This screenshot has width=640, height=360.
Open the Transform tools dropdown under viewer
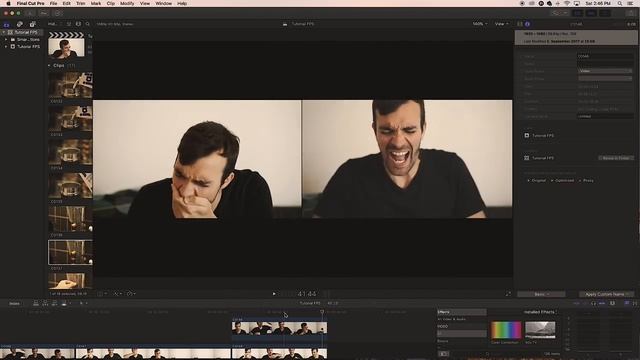point(102,293)
